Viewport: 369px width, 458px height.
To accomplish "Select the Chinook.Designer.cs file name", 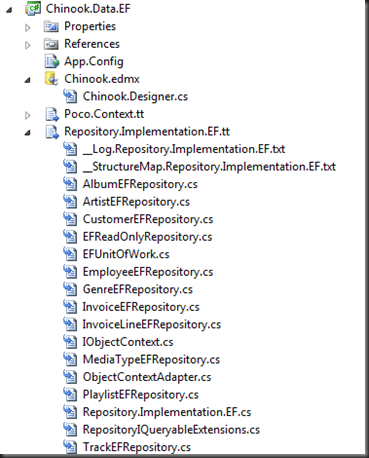I will click(x=135, y=97).
